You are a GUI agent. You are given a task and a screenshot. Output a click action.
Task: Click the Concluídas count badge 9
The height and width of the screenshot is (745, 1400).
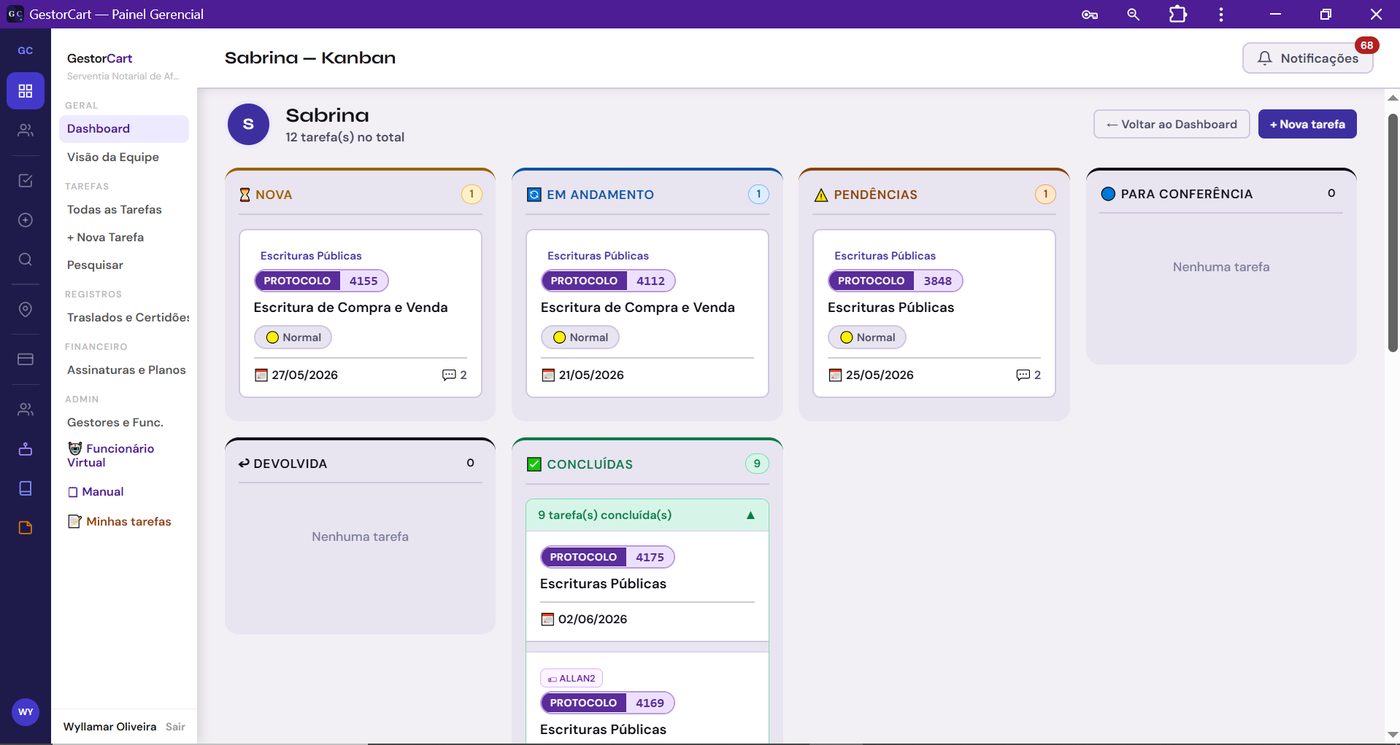(757, 464)
